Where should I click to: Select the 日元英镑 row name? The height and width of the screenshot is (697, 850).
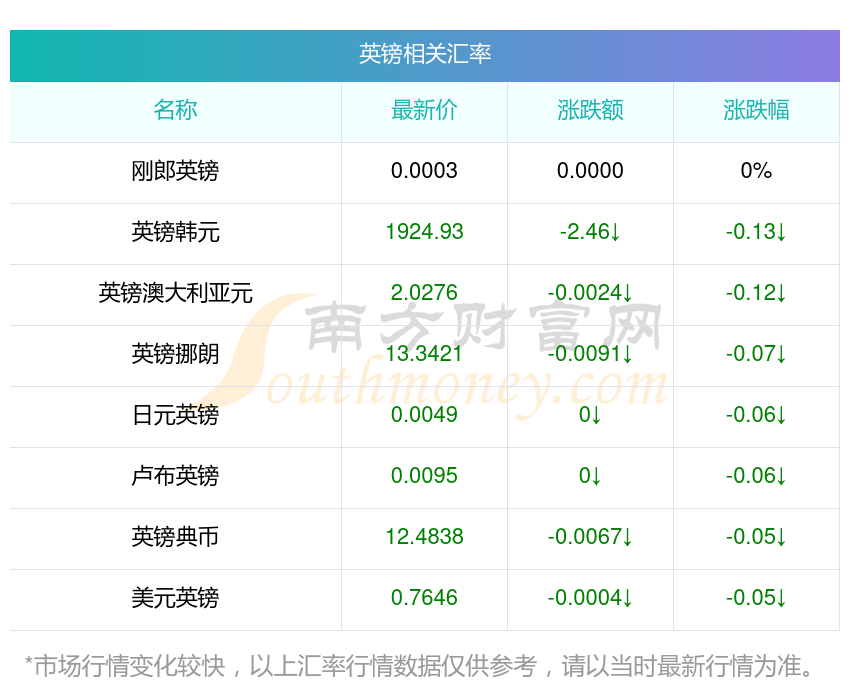coord(175,415)
